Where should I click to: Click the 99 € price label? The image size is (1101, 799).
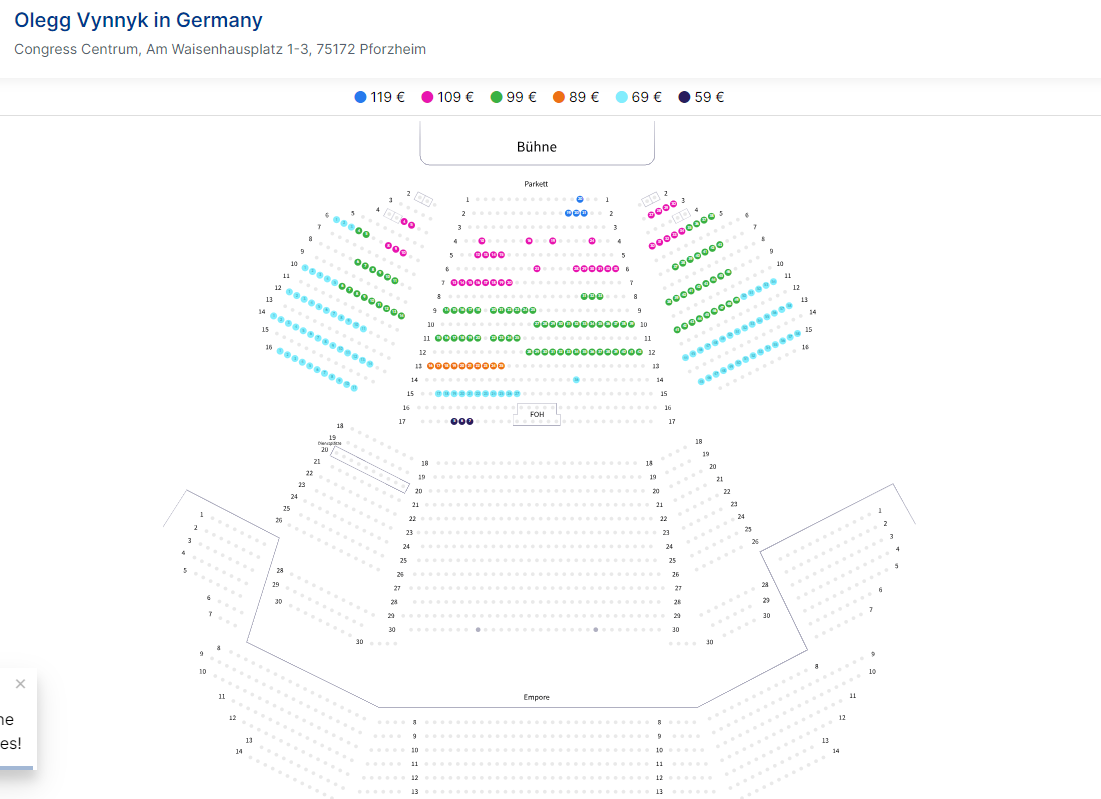(x=521, y=97)
